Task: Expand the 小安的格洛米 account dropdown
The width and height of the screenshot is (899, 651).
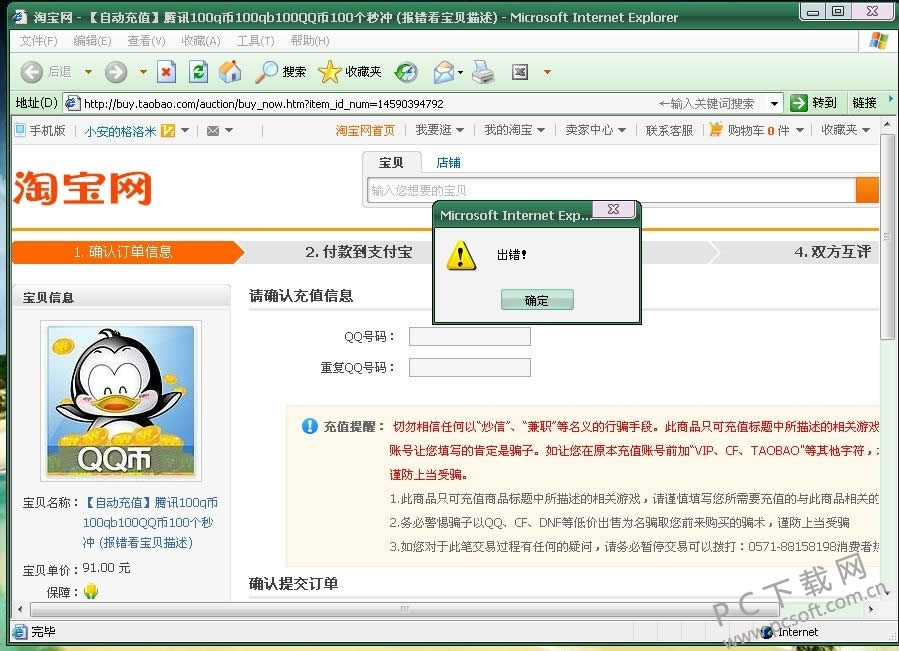Action: [x=185, y=131]
